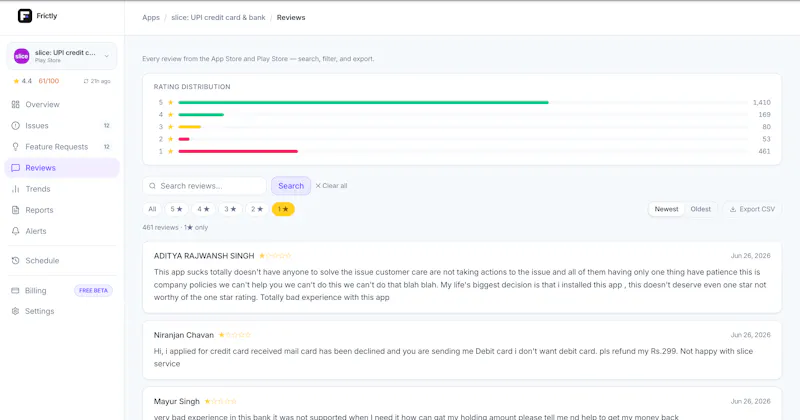Click the green 4-star distribution bar
This screenshot has width=800, height=420.
pos(201,115)
